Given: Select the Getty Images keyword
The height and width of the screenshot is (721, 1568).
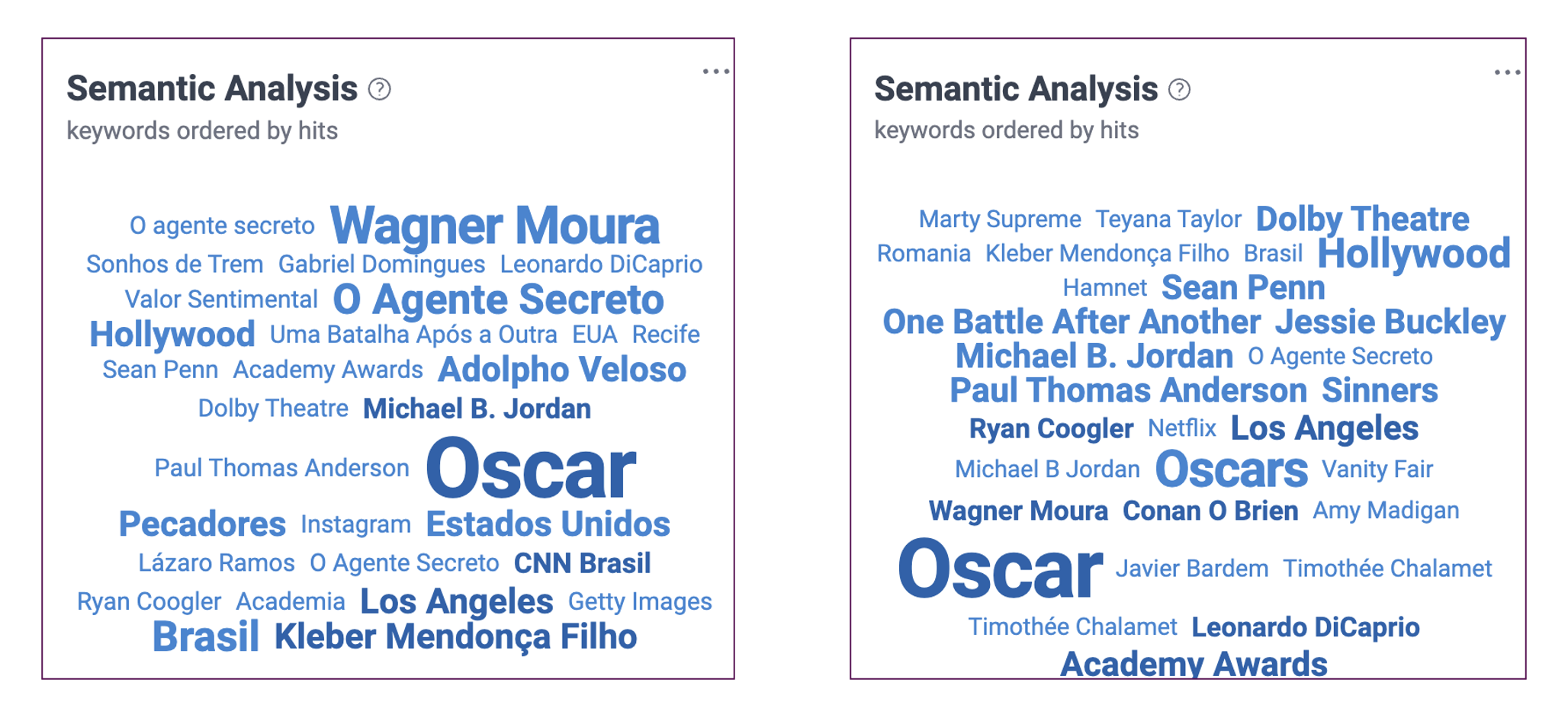Looking at the screenshot, I should [640, 601].
